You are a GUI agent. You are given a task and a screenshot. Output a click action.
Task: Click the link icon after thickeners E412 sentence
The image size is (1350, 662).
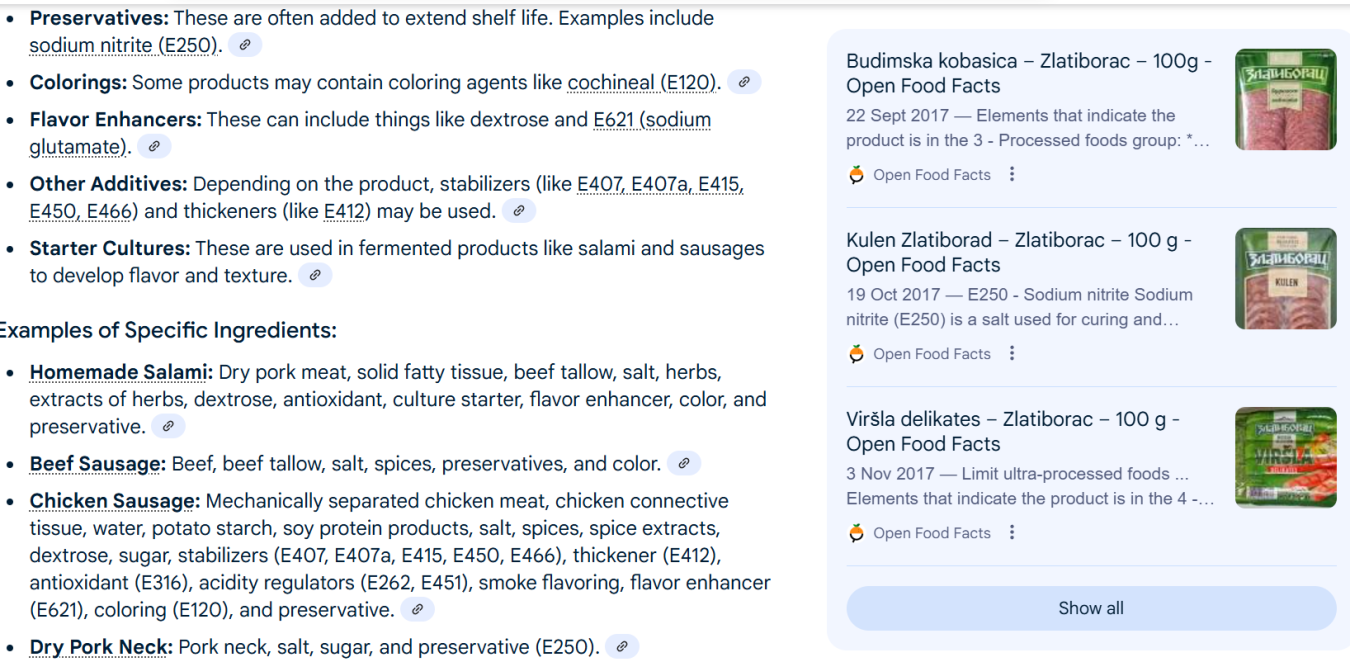point(519,211)
